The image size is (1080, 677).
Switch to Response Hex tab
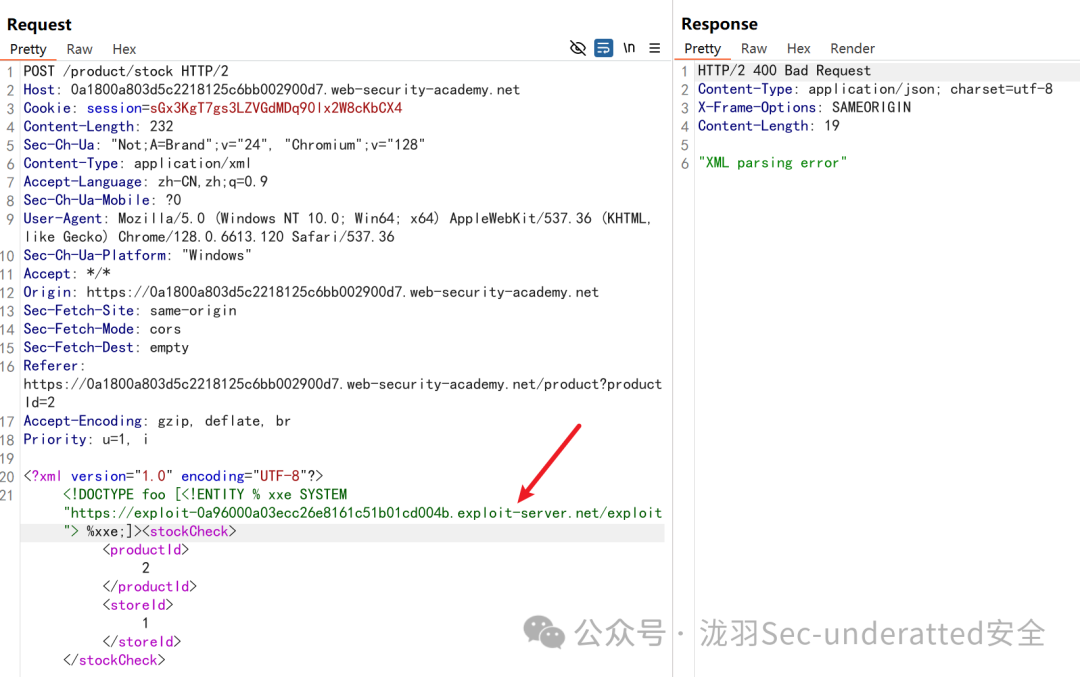pyautogui.click(x=798, y=48)
